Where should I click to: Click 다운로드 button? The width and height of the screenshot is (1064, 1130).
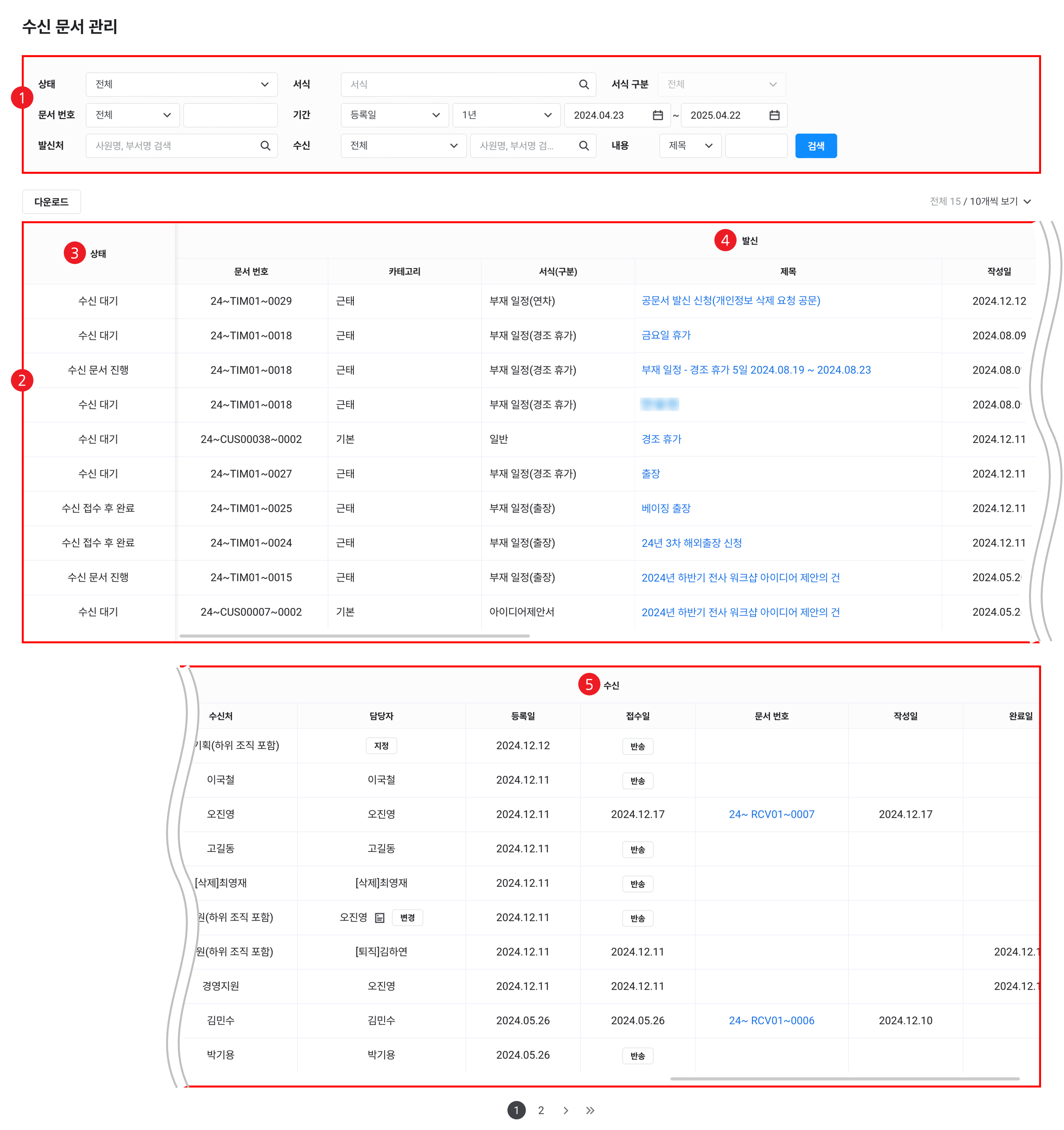pyautogui.click(x=51, y=202)
